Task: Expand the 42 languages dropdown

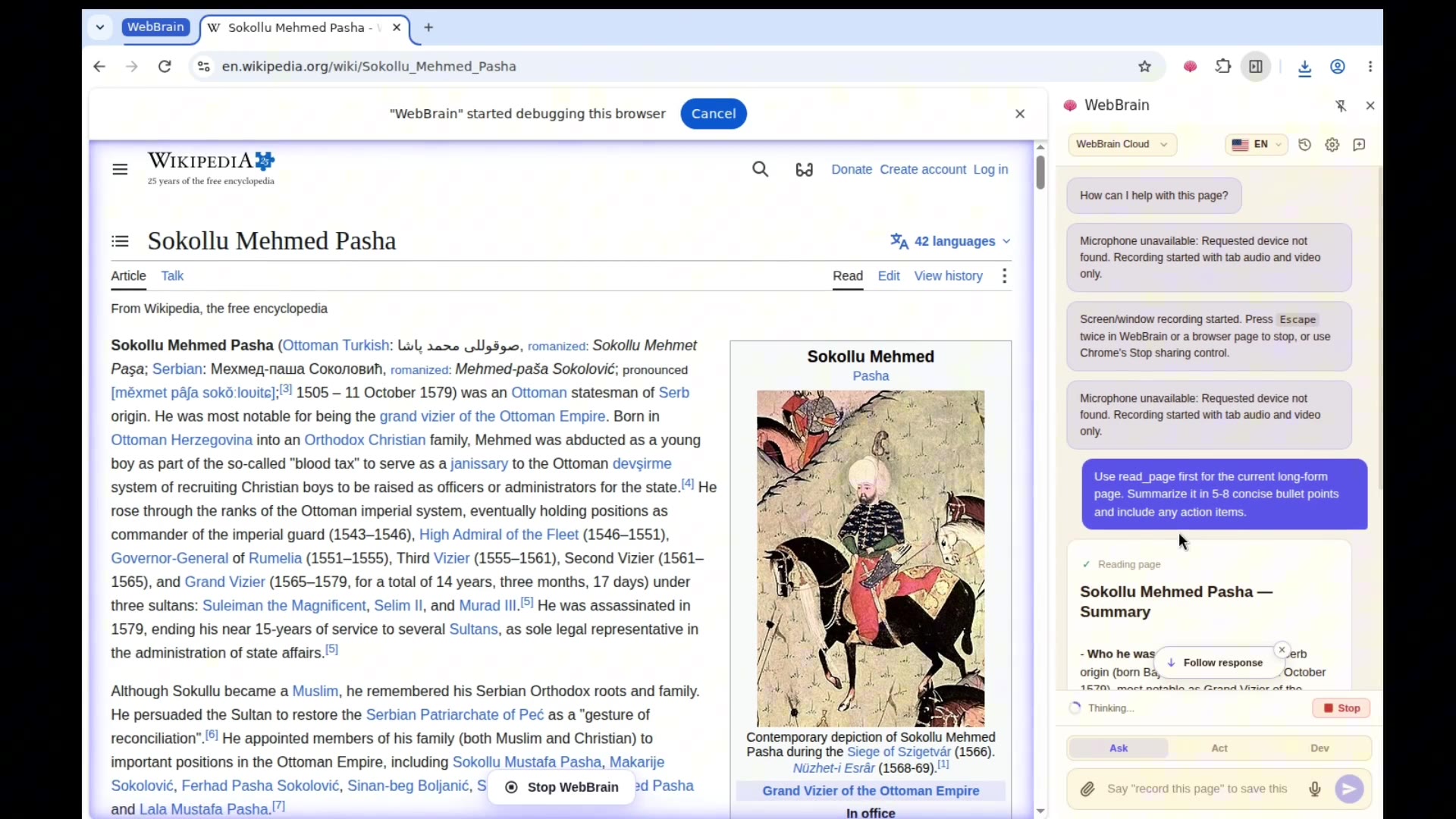Action: point(951,241)
